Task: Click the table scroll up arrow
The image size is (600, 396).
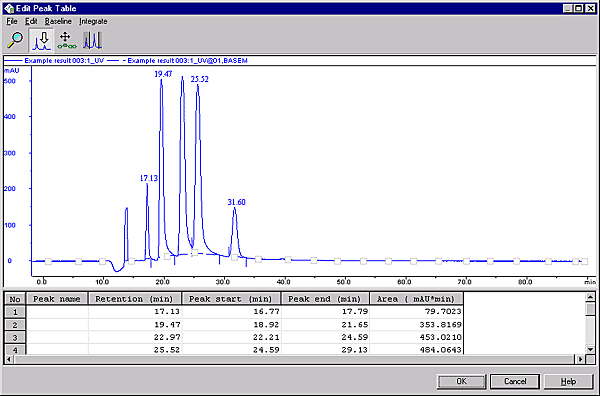Action: click(x=590, y=297)
